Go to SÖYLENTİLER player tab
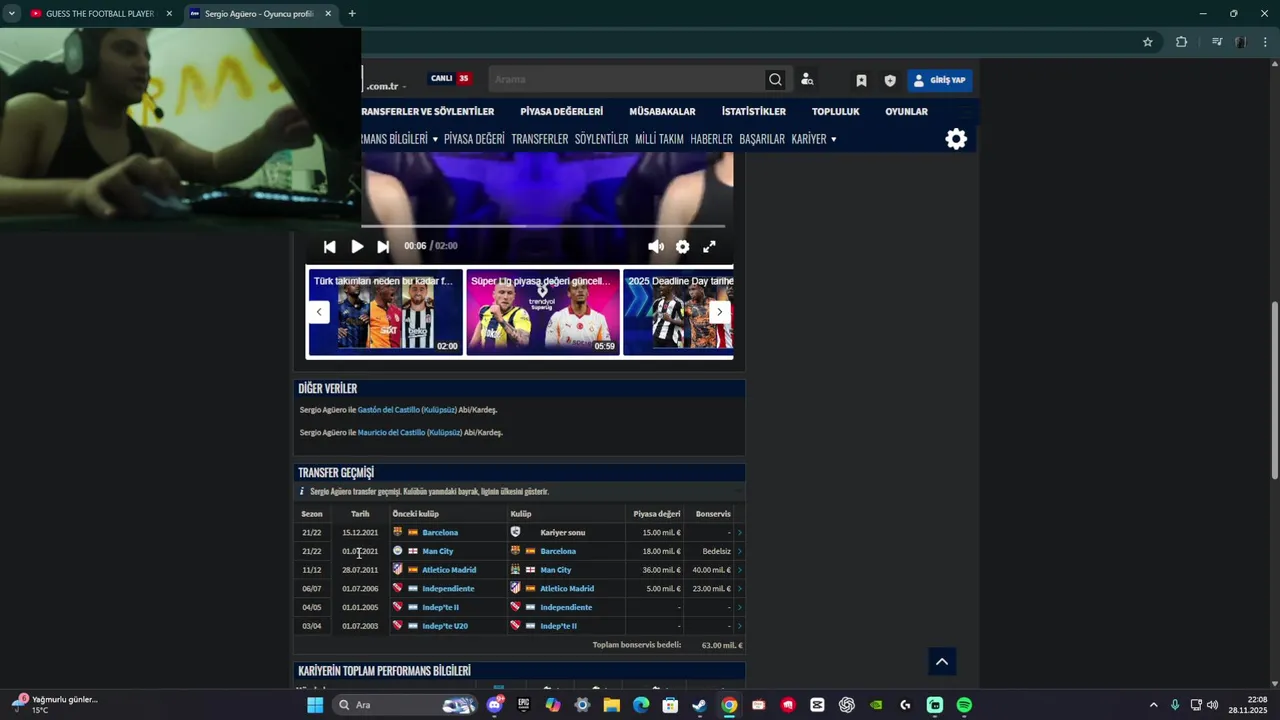Screen dimensions: 1280x720 coord(601,139)
